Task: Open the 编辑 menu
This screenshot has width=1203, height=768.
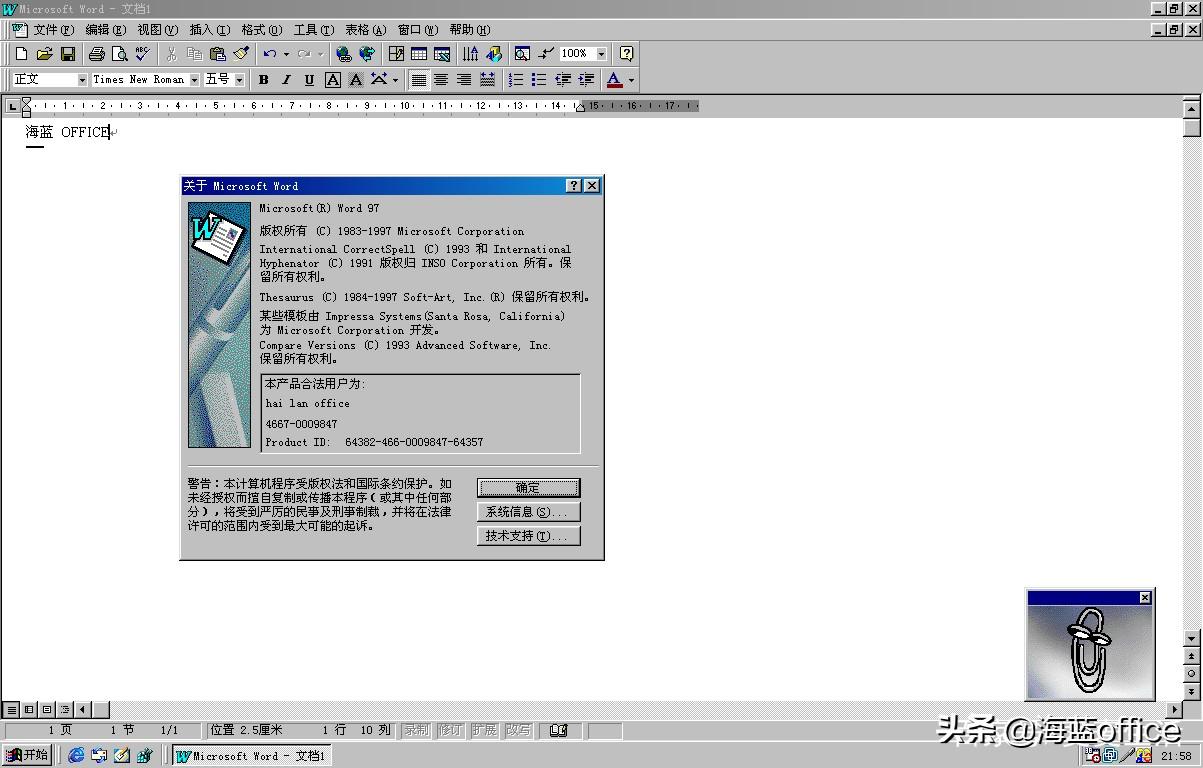Action: tap(105, 30)
